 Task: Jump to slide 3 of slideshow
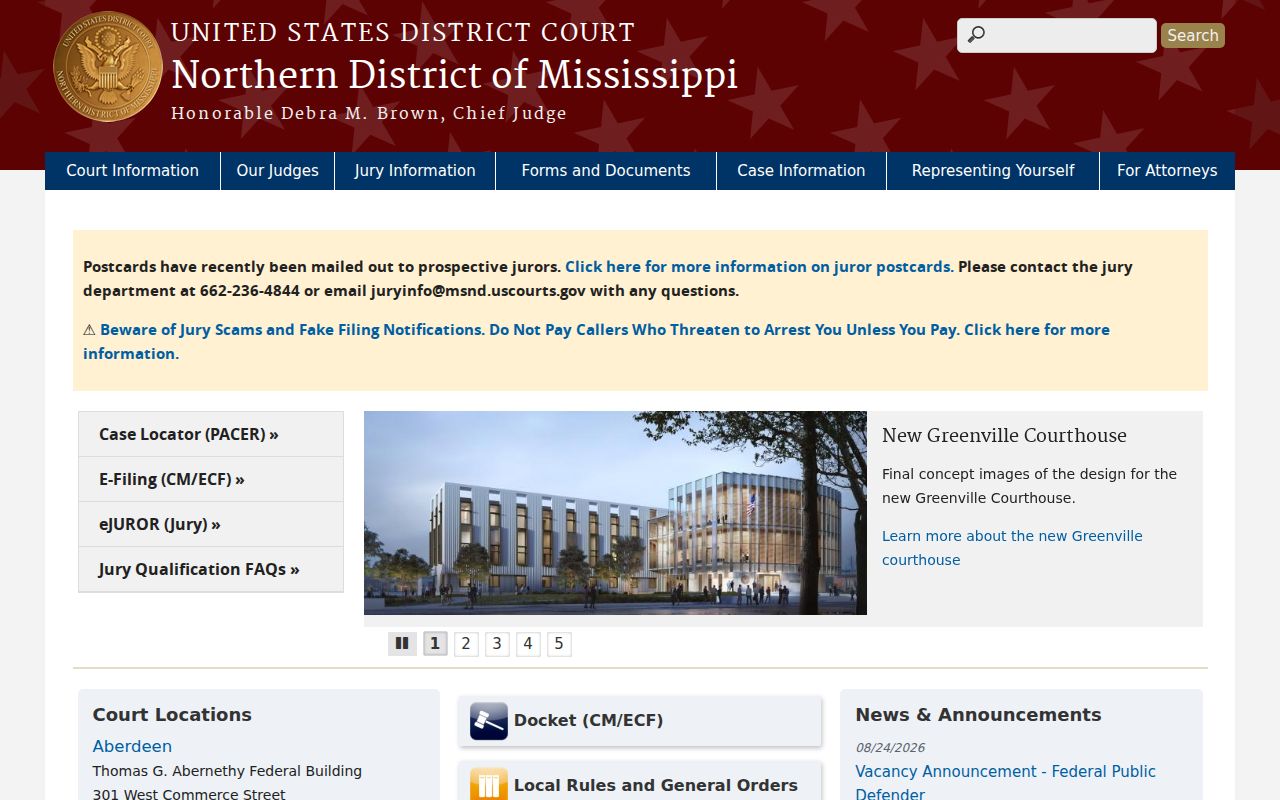click(497, 644)
